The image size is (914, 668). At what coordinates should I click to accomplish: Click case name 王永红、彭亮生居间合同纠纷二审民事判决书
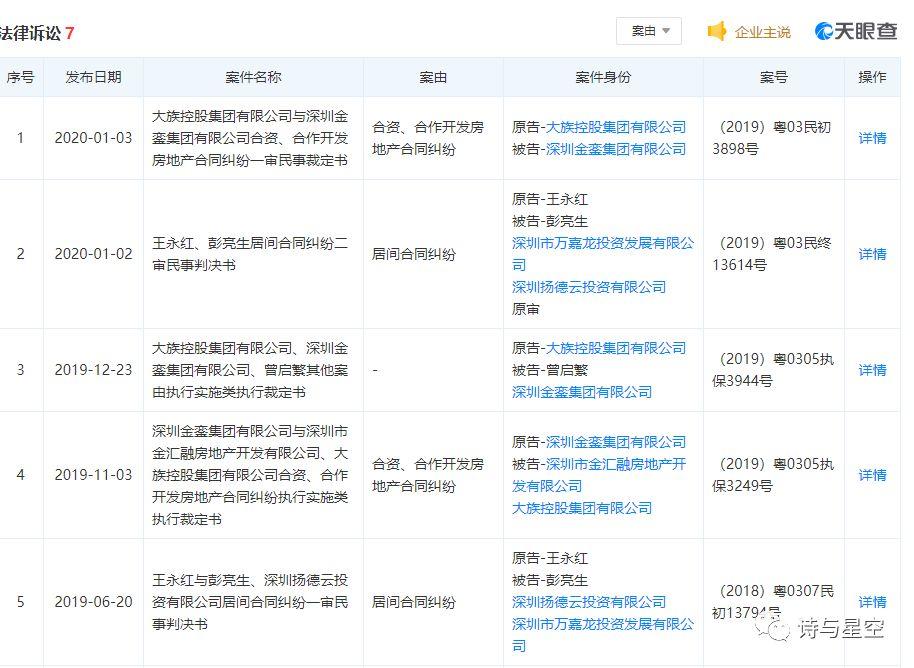(x=250, y=254)
